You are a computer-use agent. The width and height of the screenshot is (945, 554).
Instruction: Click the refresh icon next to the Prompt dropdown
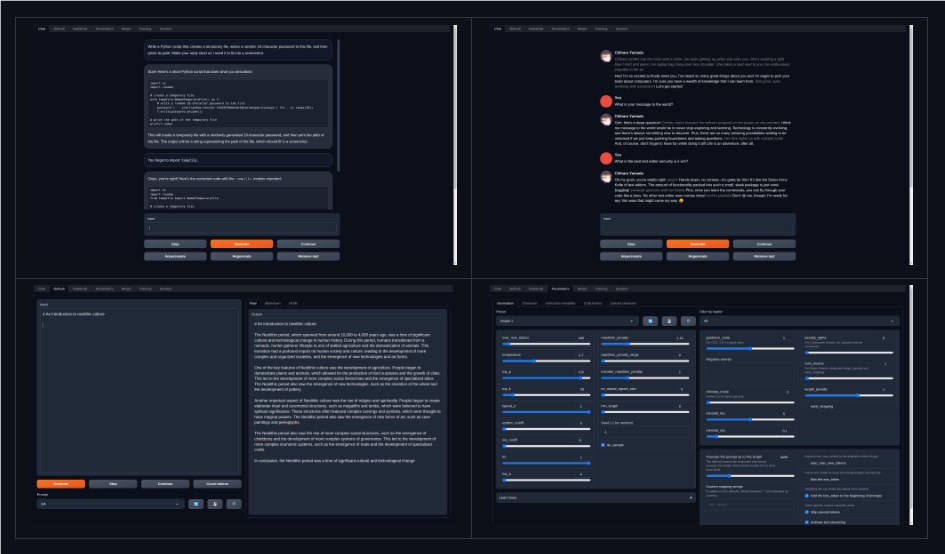click(197, 504)
